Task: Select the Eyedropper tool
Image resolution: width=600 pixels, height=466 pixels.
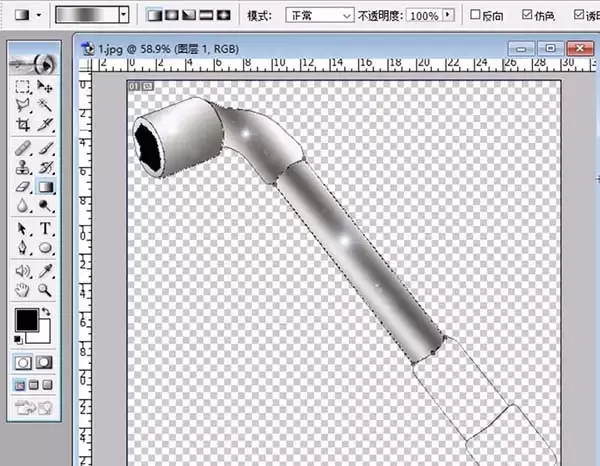Action: 45,271
